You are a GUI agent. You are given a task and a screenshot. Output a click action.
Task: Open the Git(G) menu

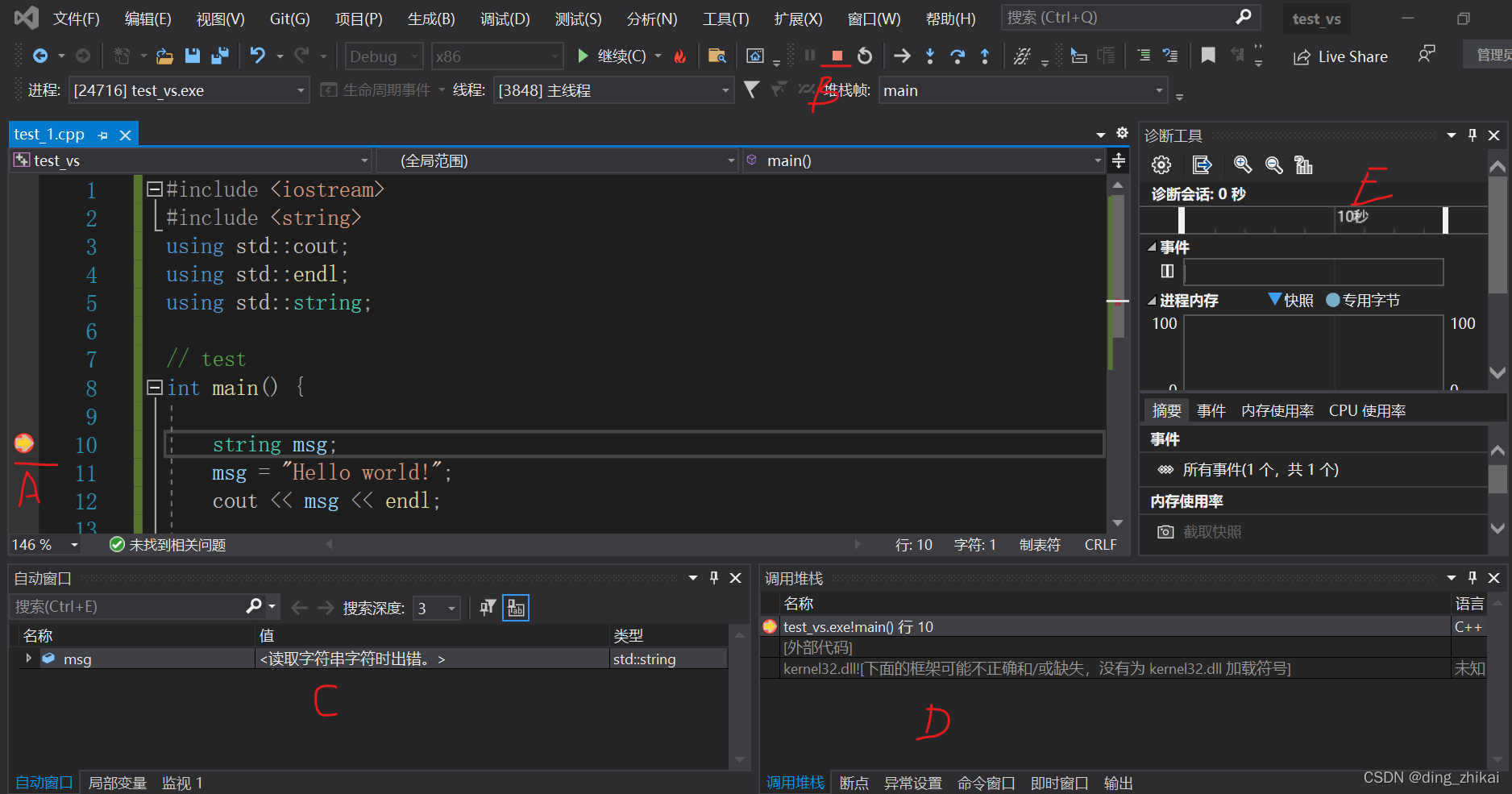289,19
